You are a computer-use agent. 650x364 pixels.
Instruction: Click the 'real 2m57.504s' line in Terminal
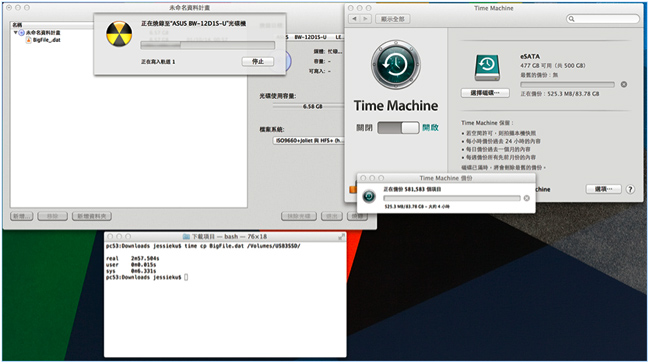pyautogui.click(x=133, y=258)
